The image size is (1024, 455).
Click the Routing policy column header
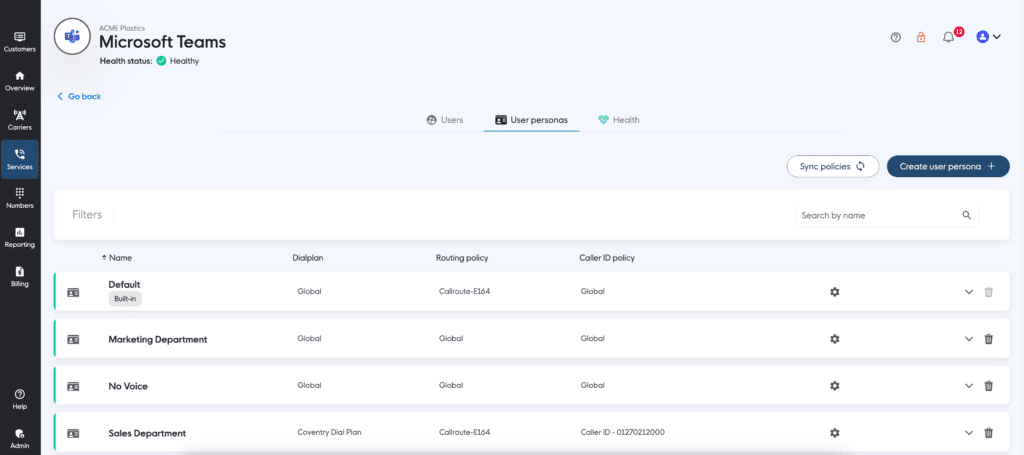(x=462, y=258)
